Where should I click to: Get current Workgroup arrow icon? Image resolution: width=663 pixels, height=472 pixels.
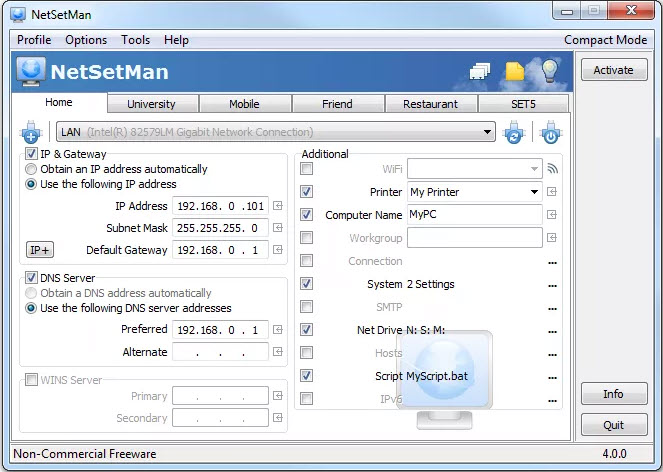(552, 238)
